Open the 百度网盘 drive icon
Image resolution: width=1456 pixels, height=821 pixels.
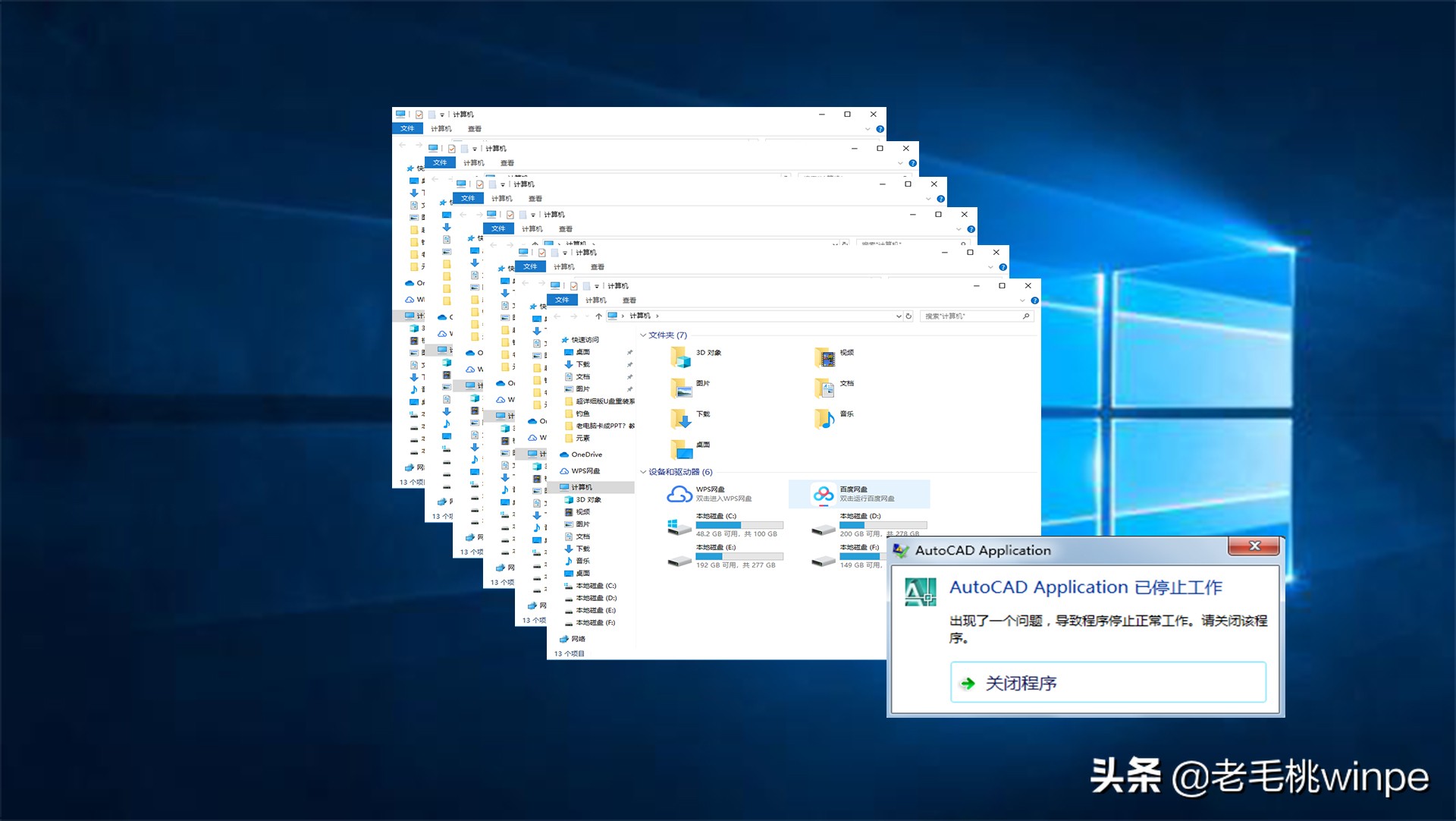(x=823, y=495)
